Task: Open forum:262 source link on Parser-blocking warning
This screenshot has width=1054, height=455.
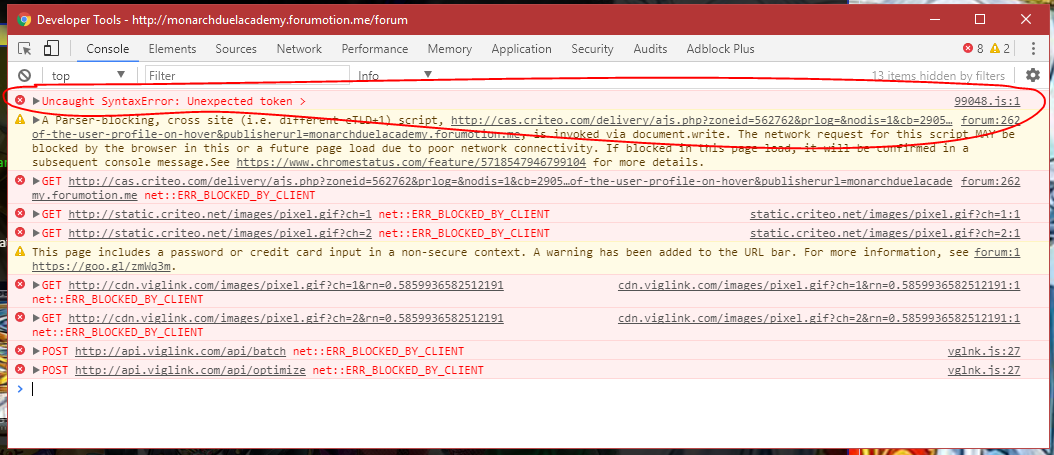Action: pos(991,120)
